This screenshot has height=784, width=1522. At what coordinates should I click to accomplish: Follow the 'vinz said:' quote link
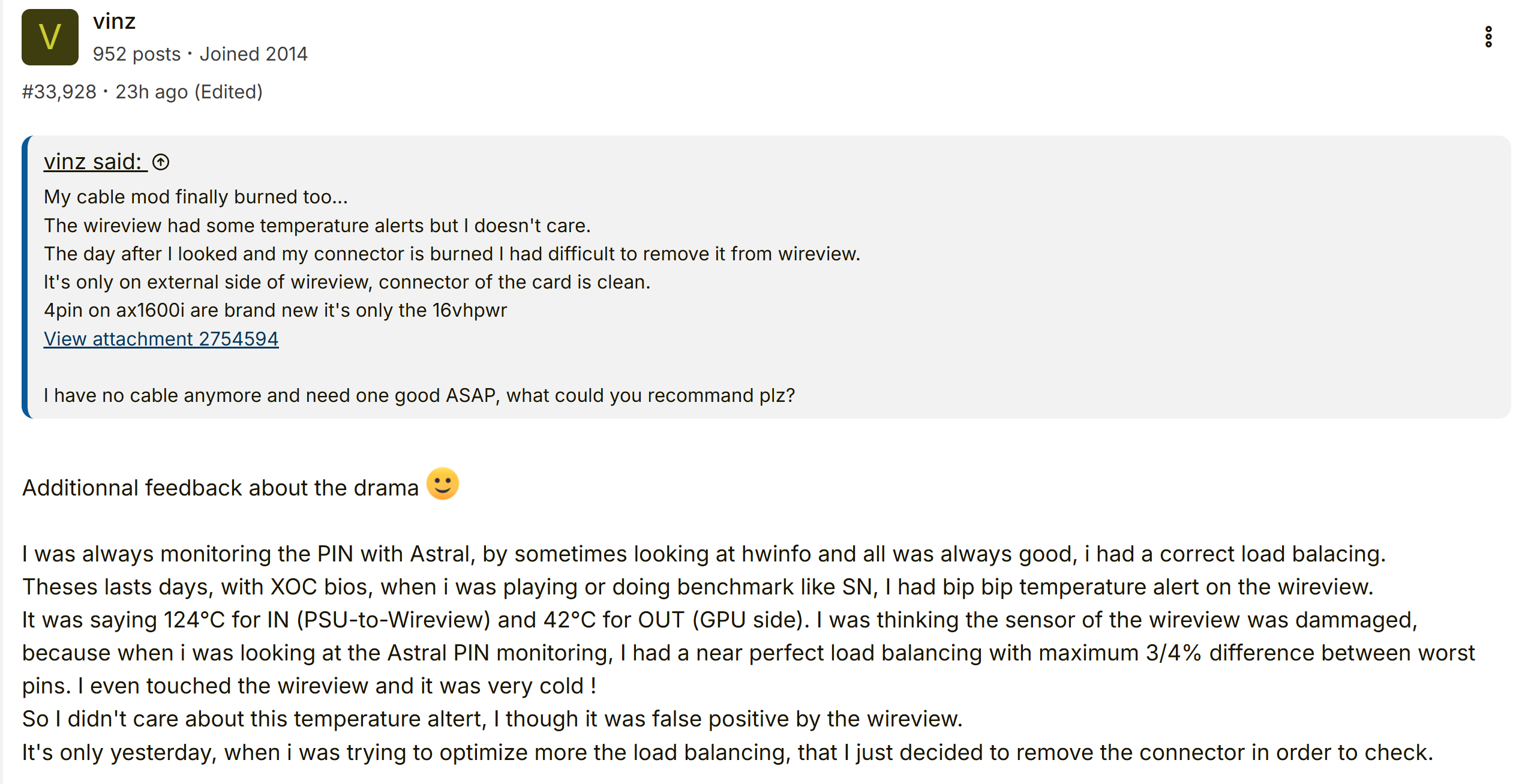click(93, 162)
